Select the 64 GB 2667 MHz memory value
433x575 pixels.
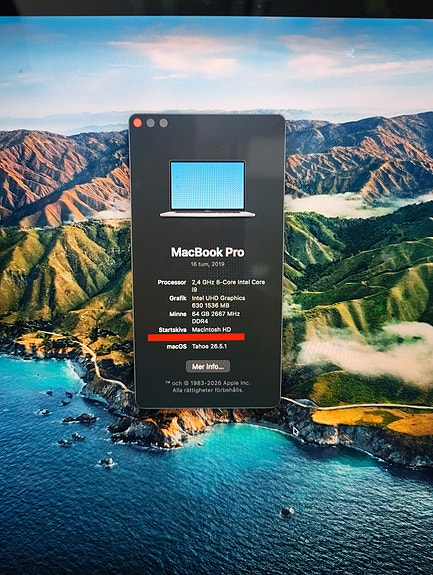point(216,314)
